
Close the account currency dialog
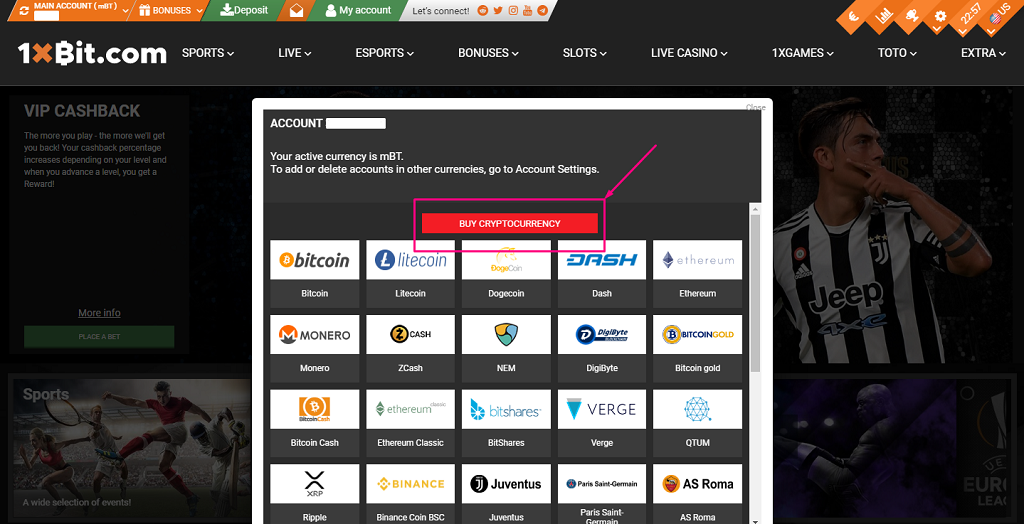(755, 107)
